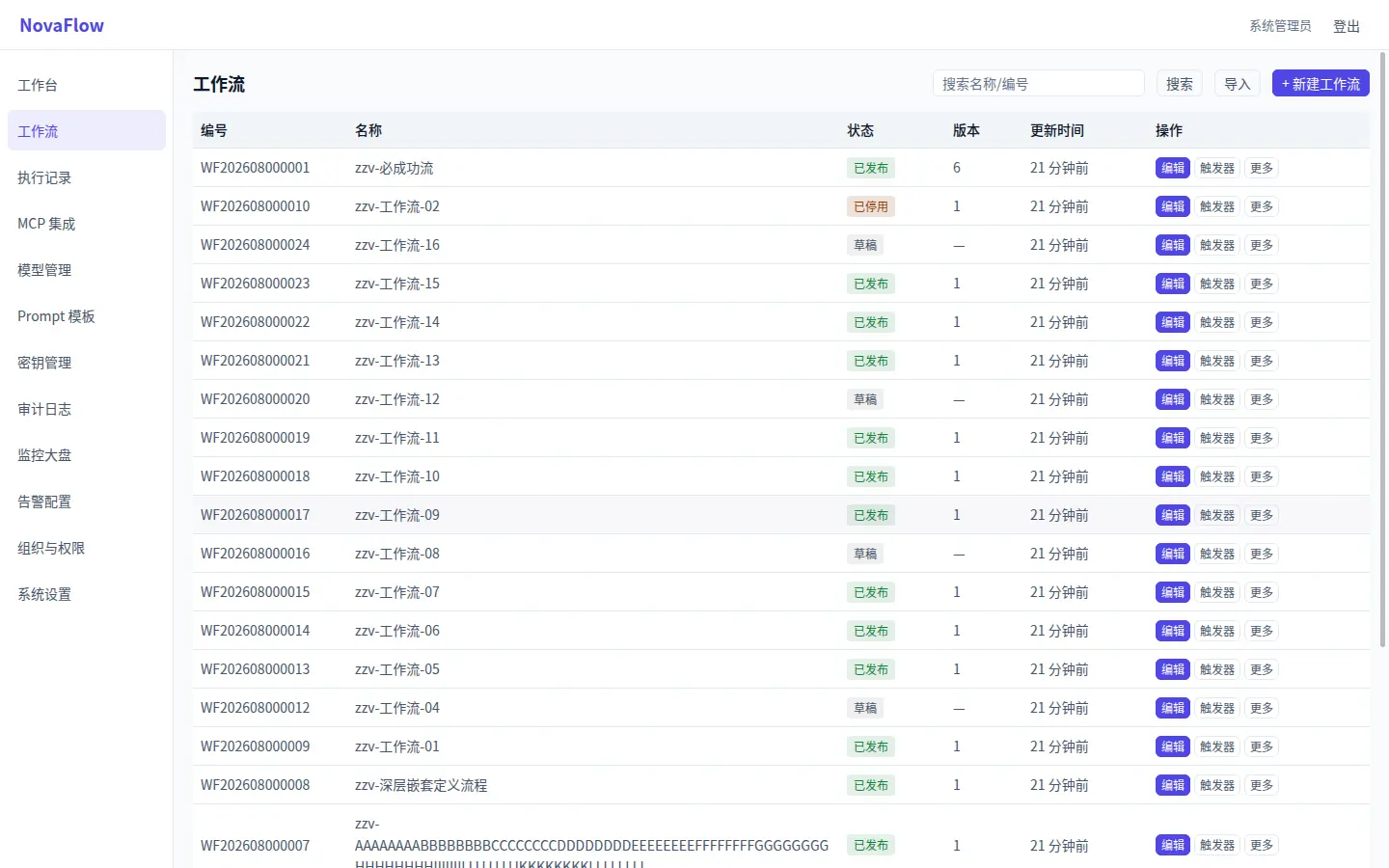Image resolution: width=1389 pixels, height=868 pixels.
Task: Click the 搜索 button
Action: 1179,84
